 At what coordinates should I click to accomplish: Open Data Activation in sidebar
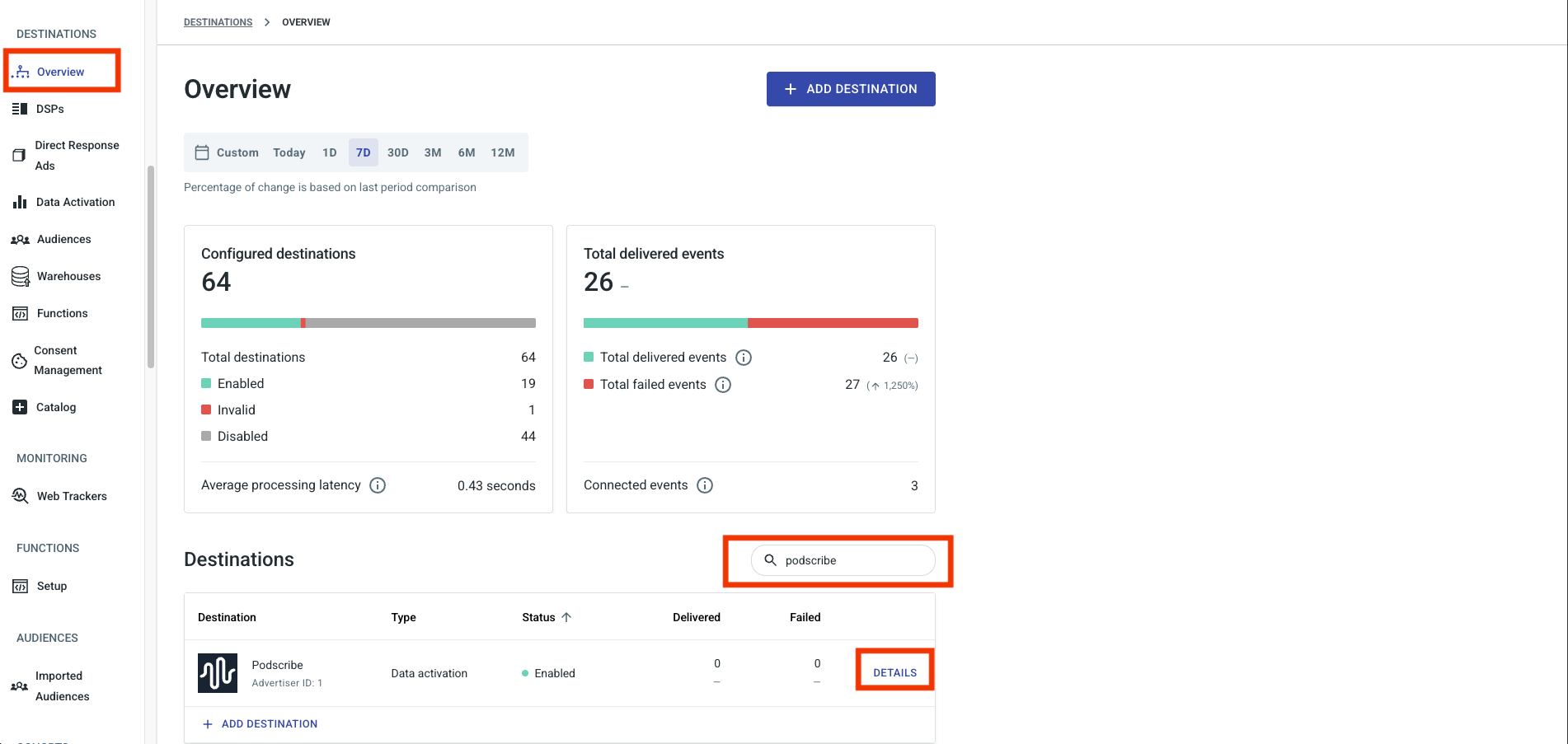coord(75,202)
